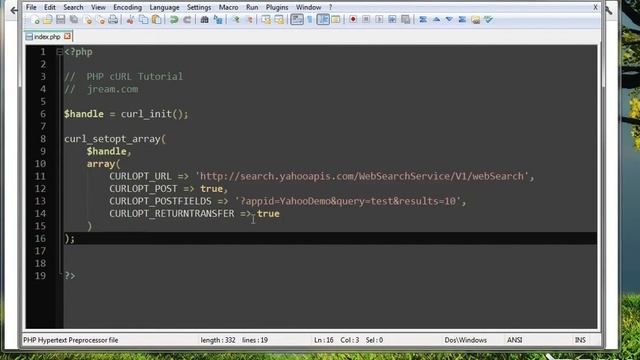Save the file with the floppy disk icon
Screen dimensions: 640x360
pos(61,20)
